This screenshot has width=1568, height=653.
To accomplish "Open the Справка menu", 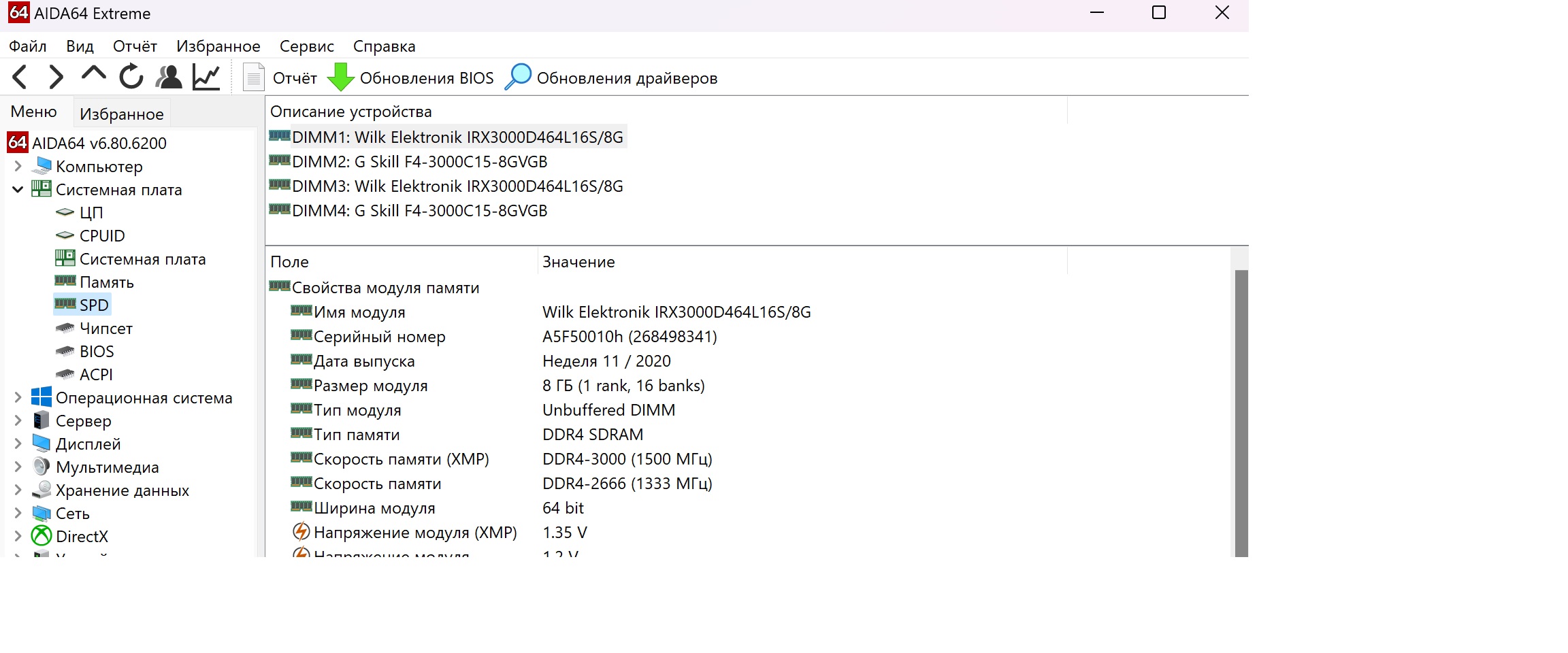I will [385, 46].
